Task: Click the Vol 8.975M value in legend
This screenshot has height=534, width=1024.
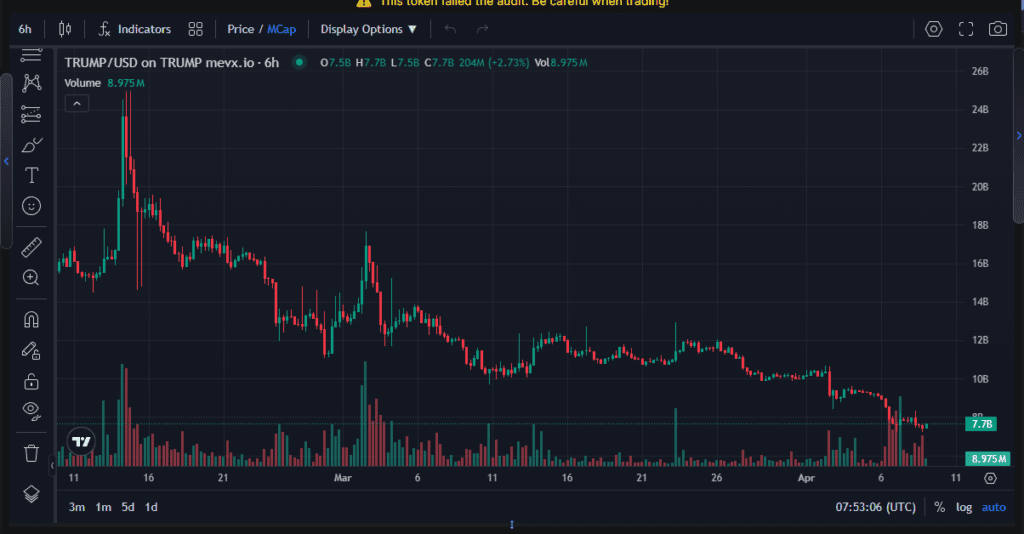Action: [x=561, y=63]
